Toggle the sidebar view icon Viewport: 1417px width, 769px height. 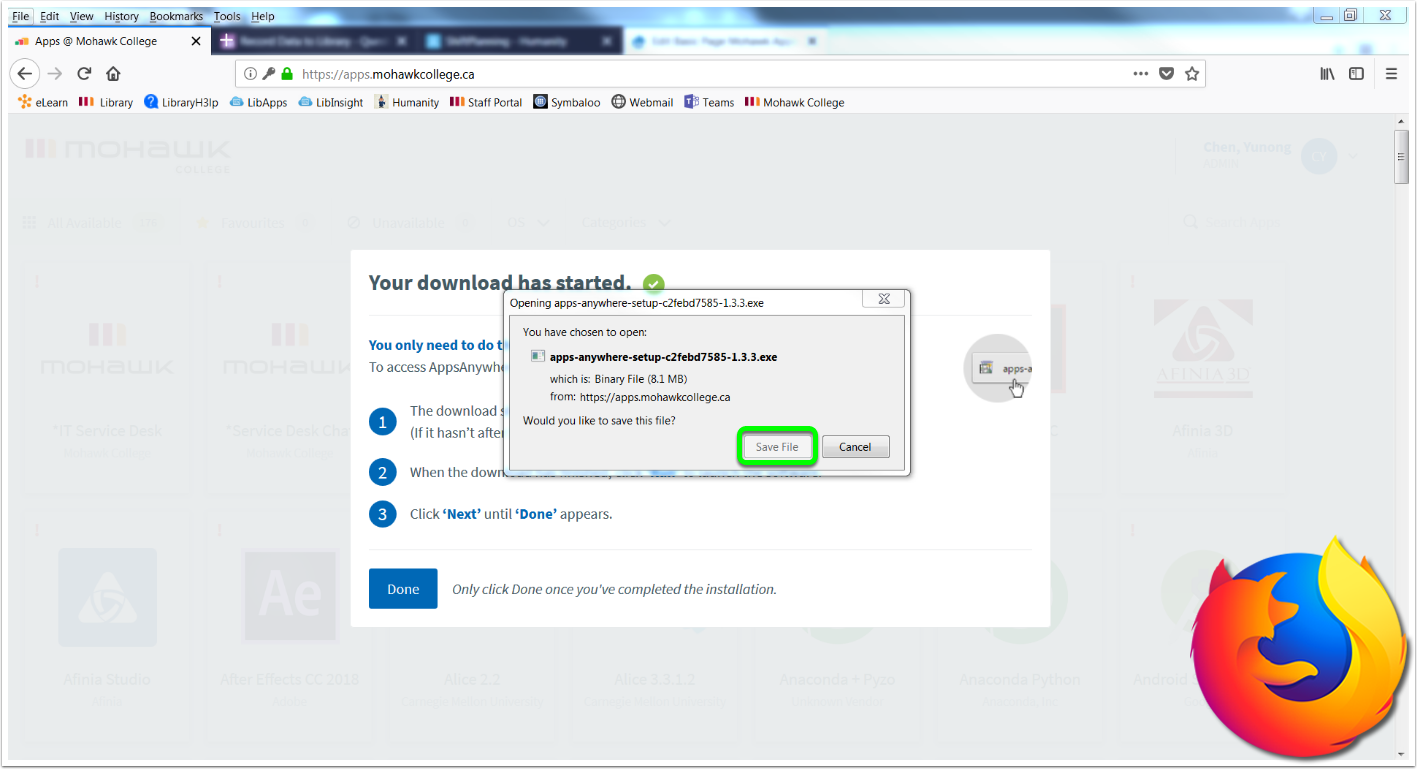[x=1356, y=73]
